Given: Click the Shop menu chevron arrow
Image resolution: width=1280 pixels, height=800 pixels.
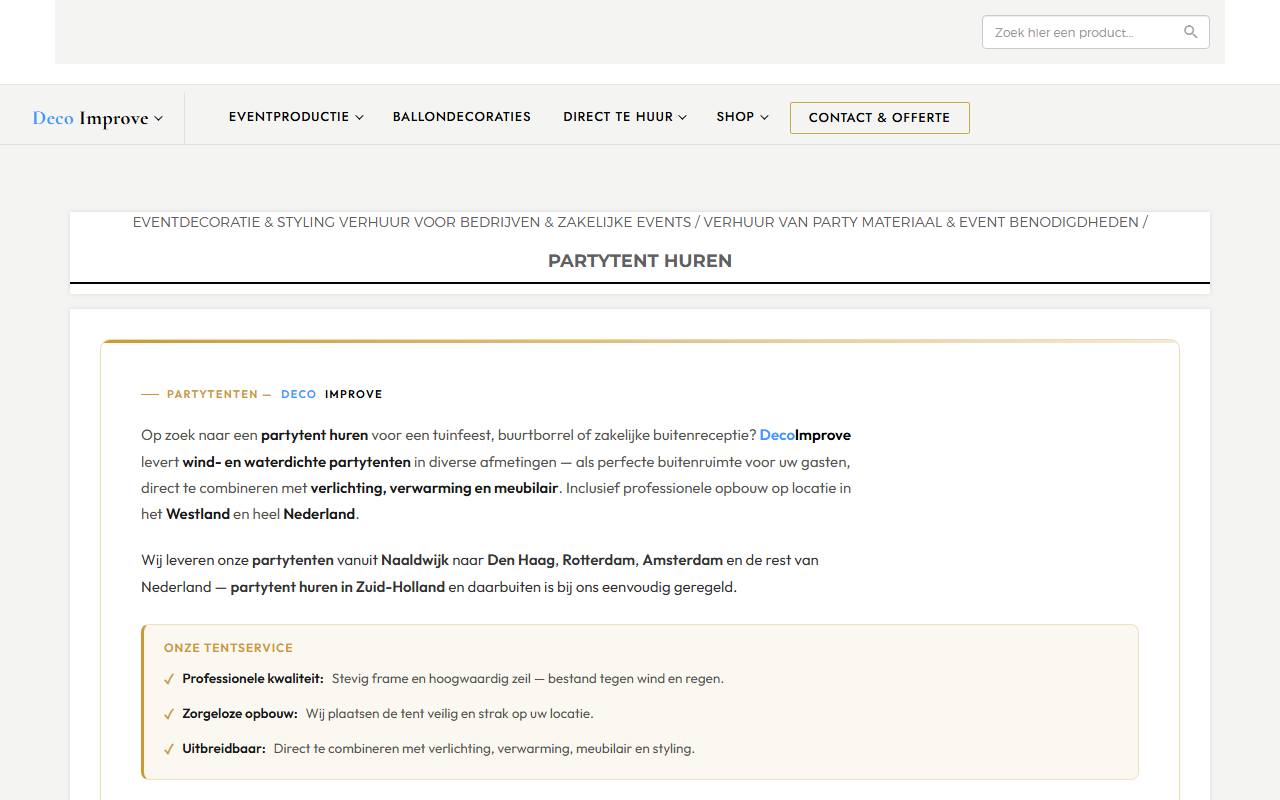Looking at the screenshot, I should (x=764, y=118).
